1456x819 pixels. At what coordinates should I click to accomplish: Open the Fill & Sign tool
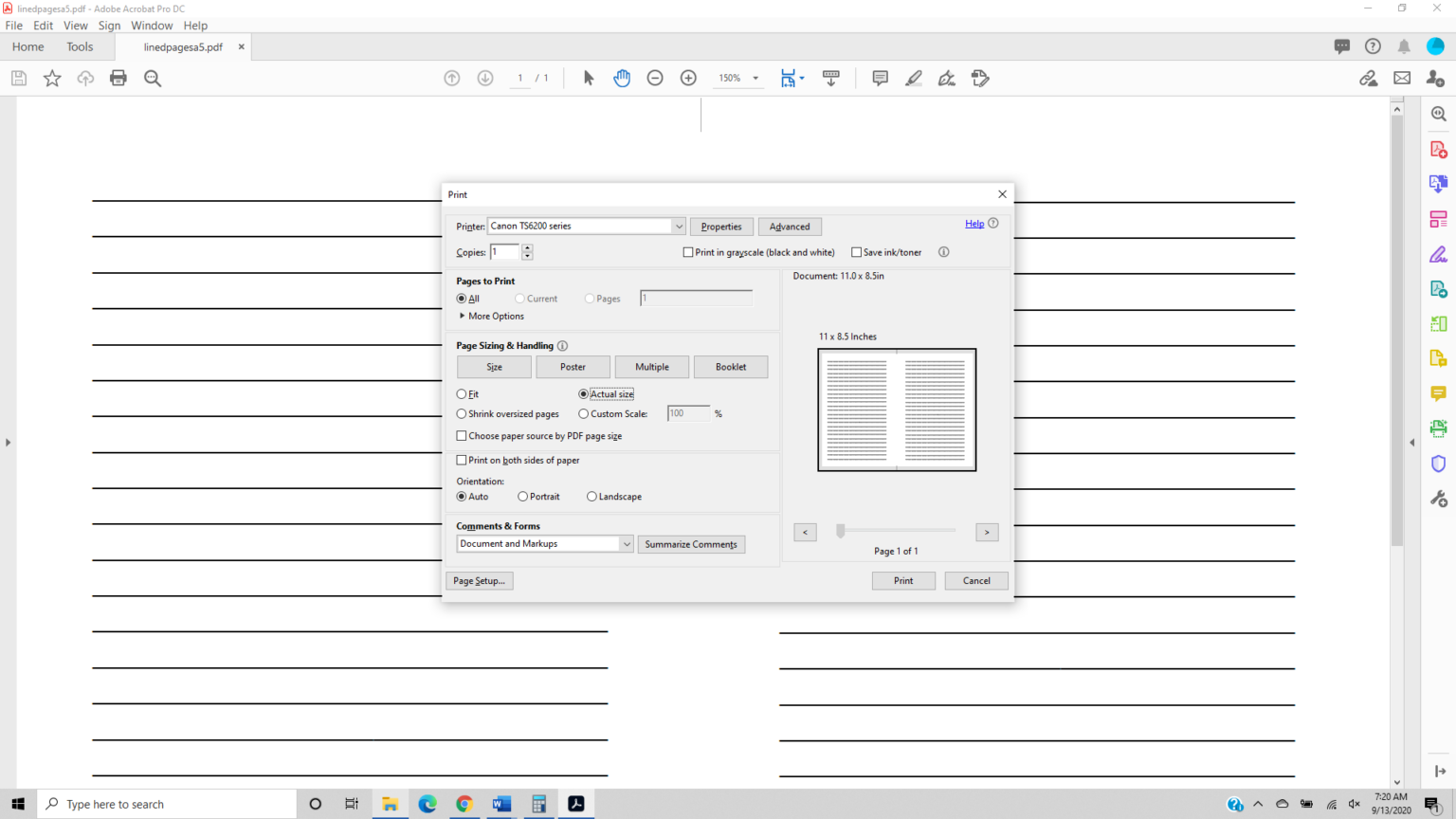pos(981,78)
